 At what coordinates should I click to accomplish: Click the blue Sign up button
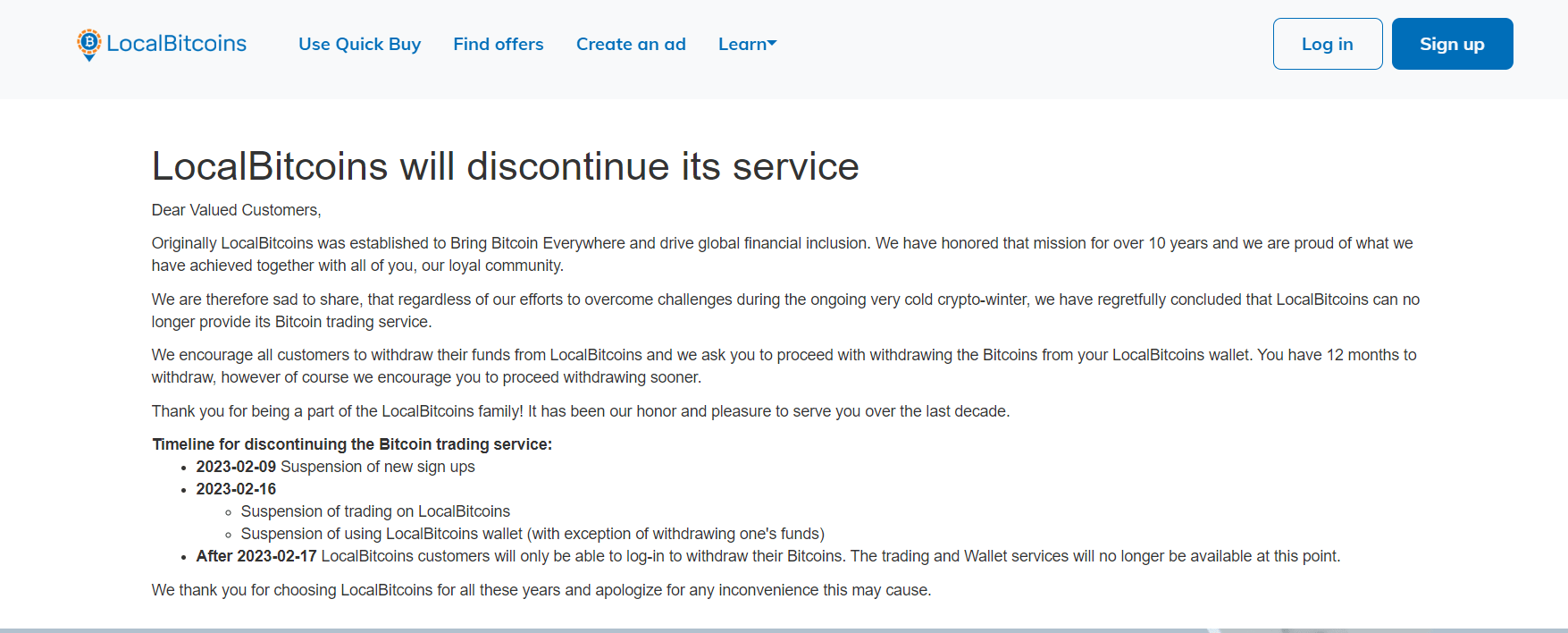(x=1452, y=44)
